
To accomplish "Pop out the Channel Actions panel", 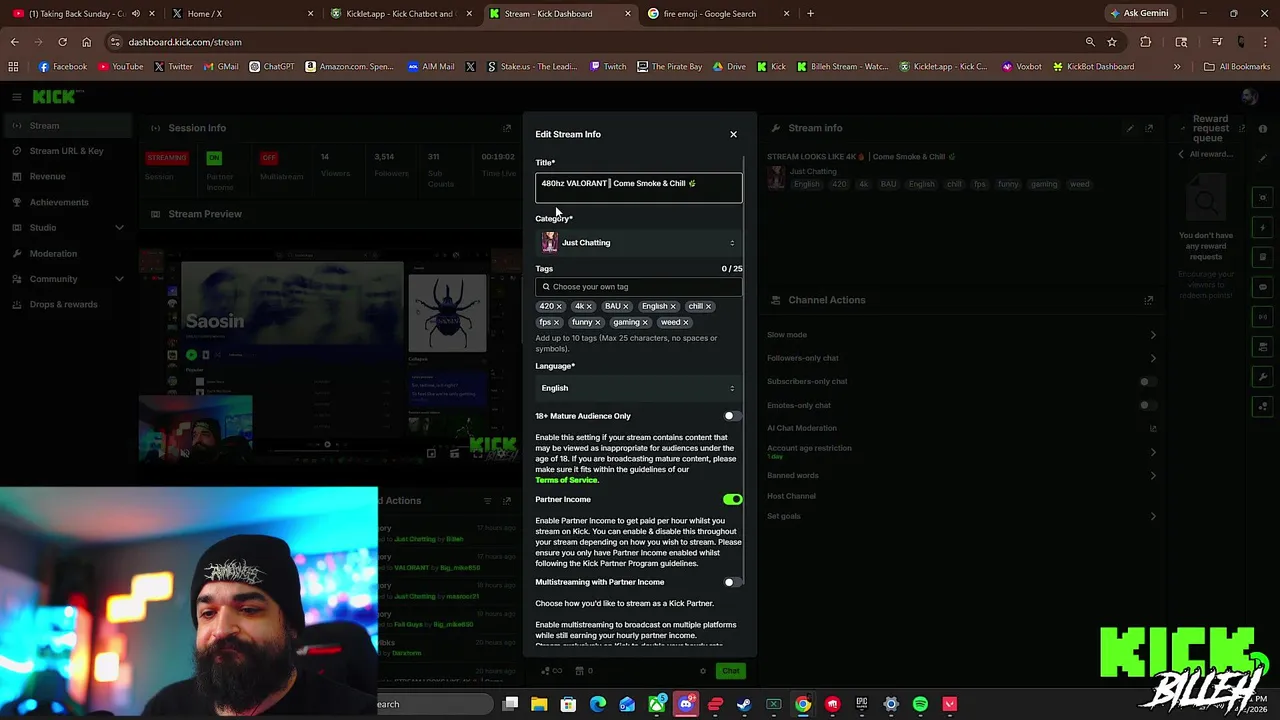I will [x=1149, y=300].
